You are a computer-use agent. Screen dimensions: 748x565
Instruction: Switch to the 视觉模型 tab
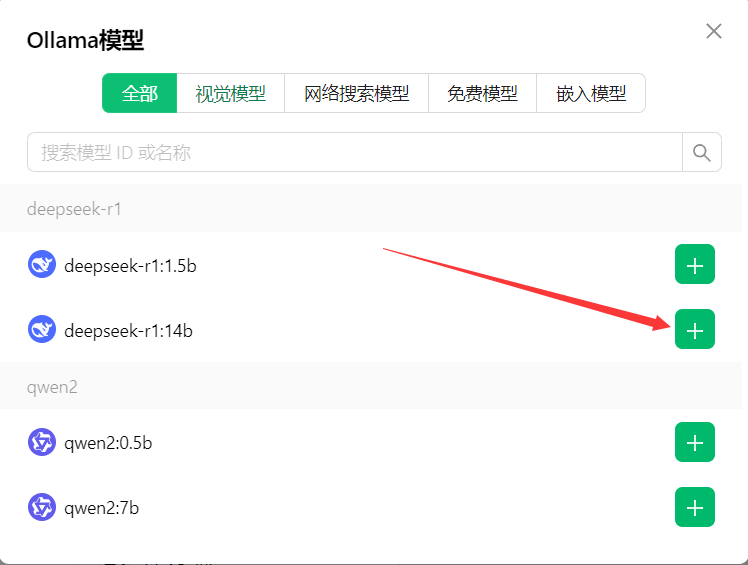tap(230, 93)
